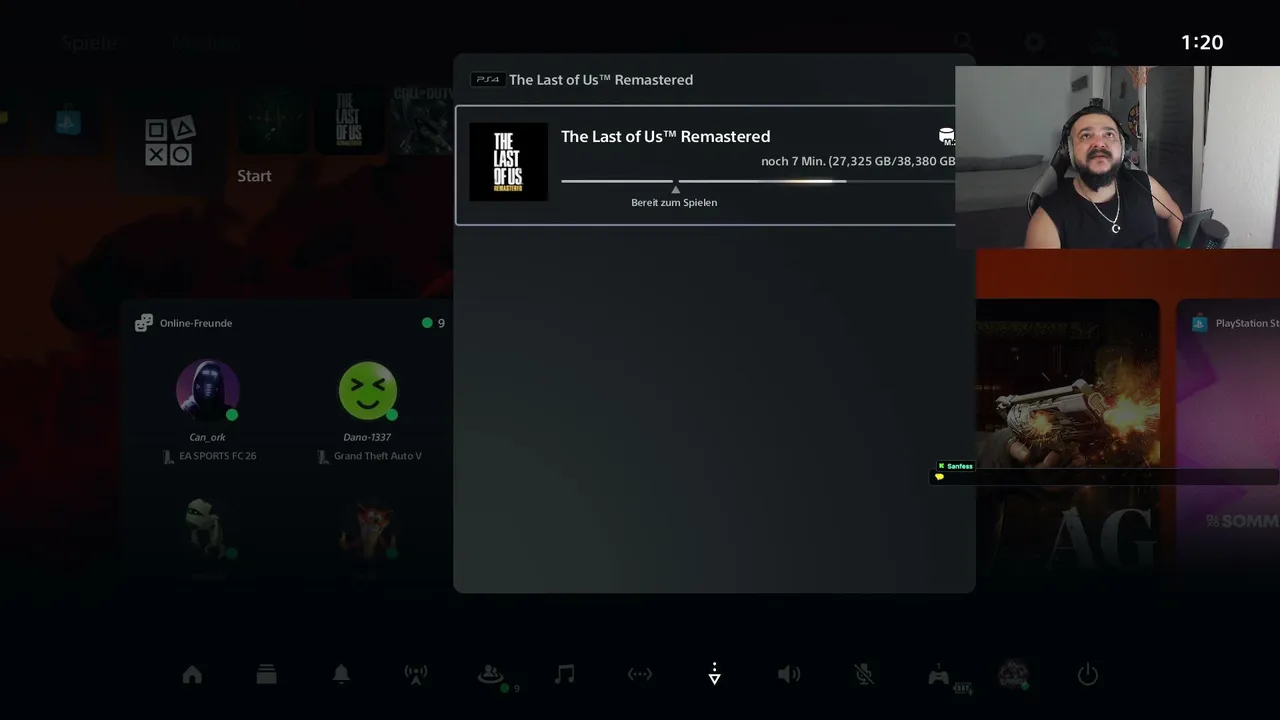
Task: Click 'EA SPORTS FC 26' under Can_ork
Action: point(217,456)
